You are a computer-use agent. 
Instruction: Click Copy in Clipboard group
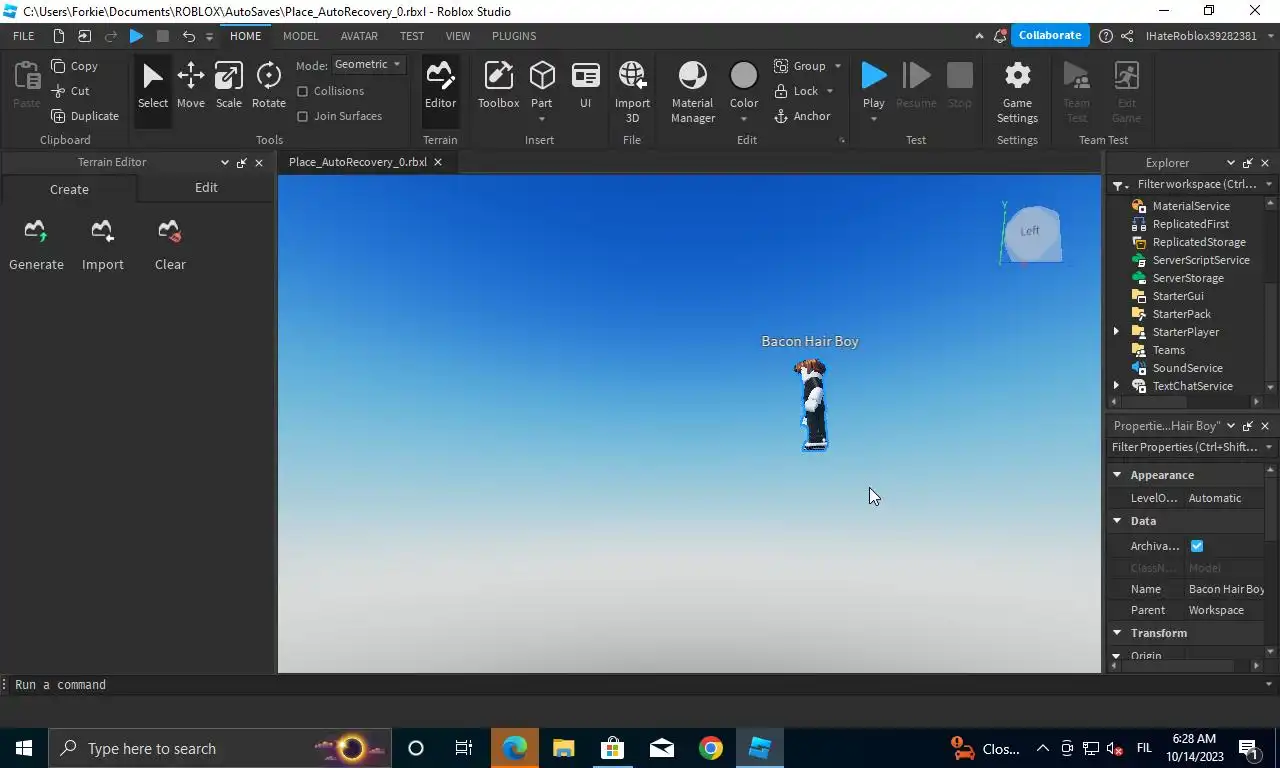[x=75, y=66]
